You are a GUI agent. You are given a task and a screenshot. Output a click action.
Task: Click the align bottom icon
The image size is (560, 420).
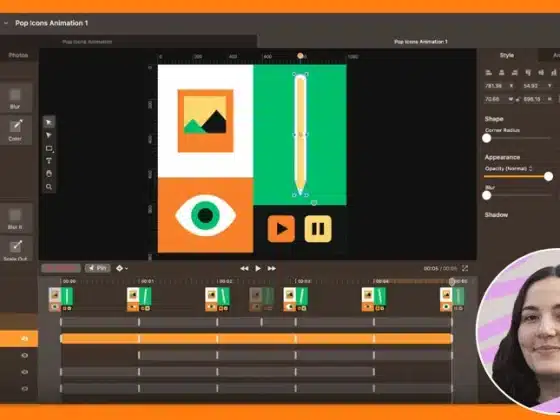[x=554, y=73]
